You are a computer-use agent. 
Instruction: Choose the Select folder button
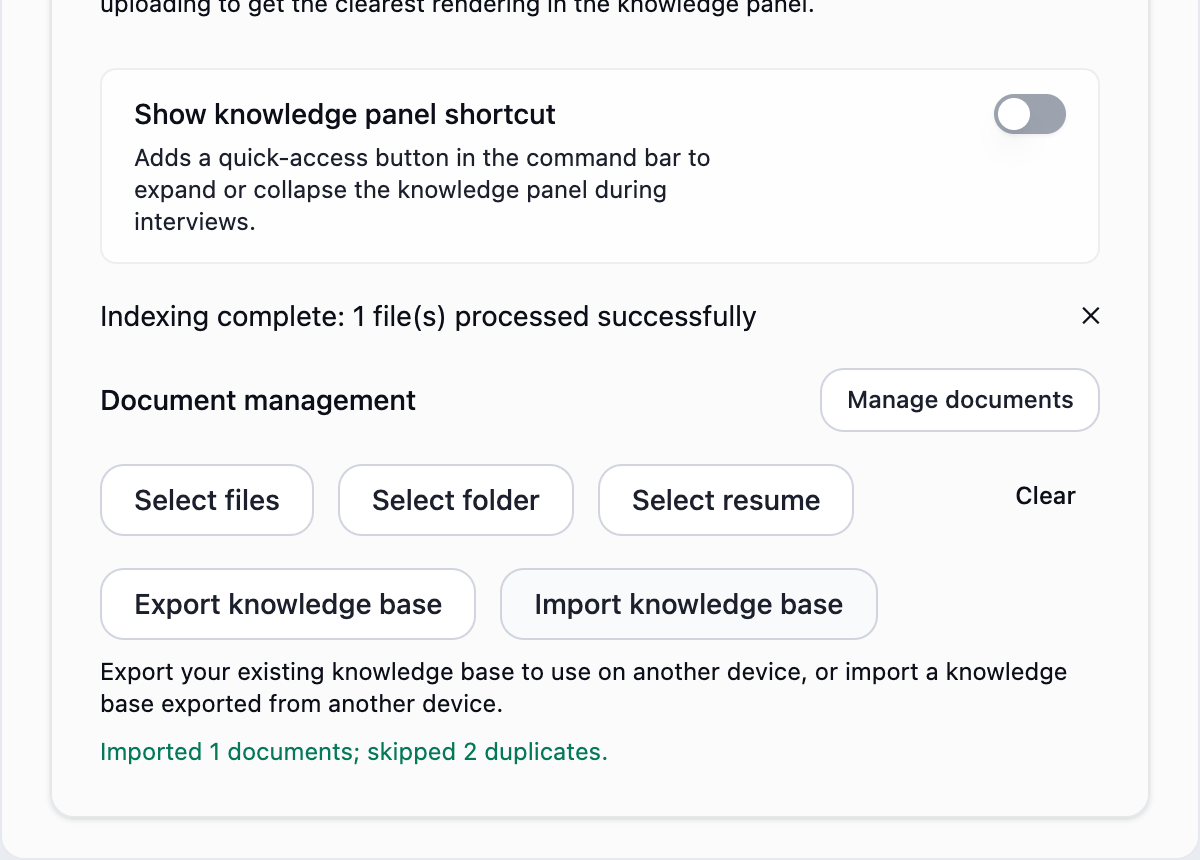click(456, 500)
